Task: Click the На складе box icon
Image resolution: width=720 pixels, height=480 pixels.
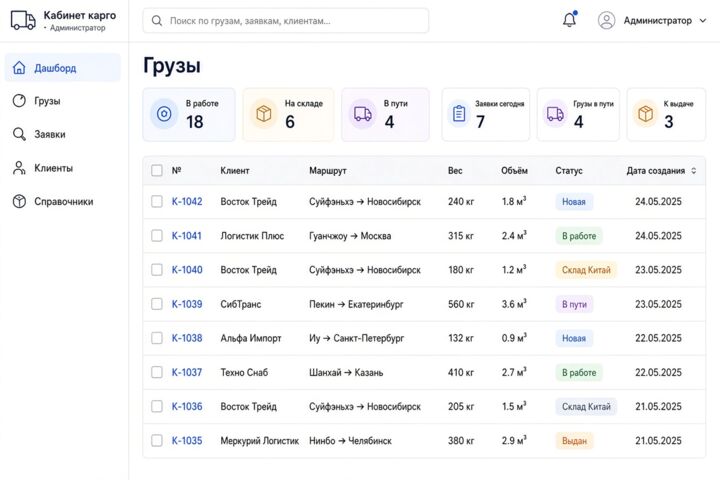Action: 264,114
